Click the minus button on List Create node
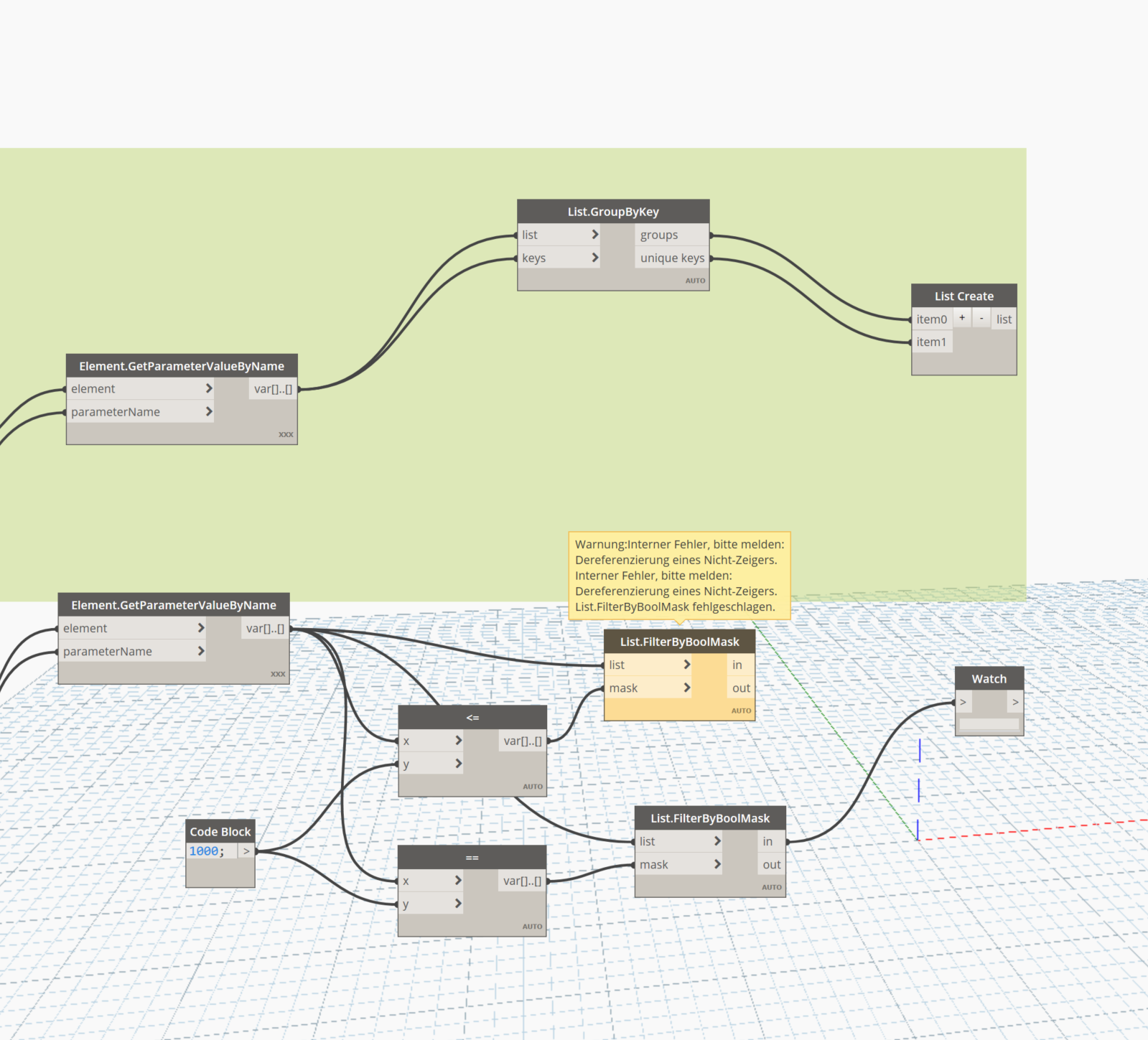Screen dimensions: 1148x1040 pos(981,318)
